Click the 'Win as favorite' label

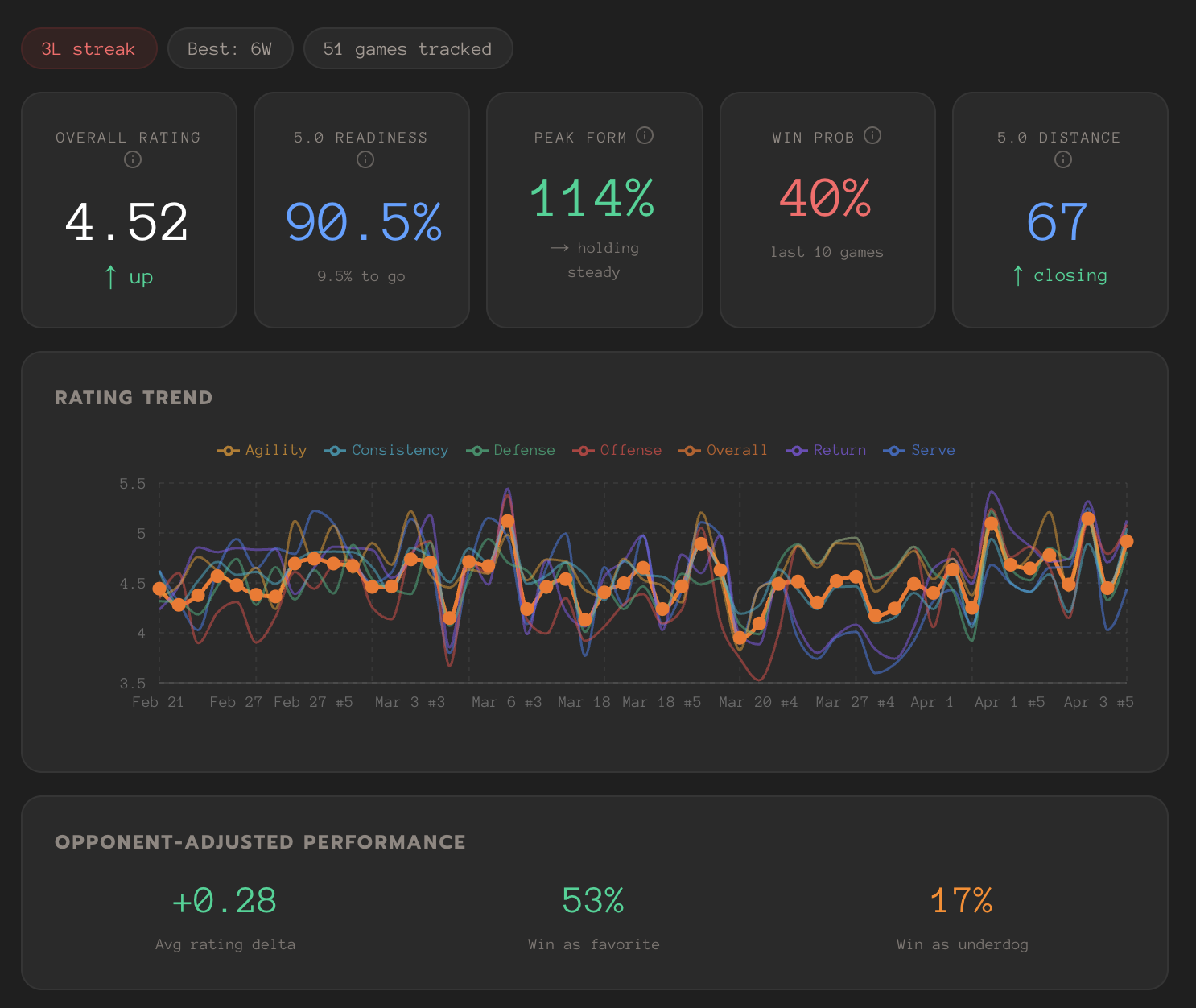[x=594, y=944]
